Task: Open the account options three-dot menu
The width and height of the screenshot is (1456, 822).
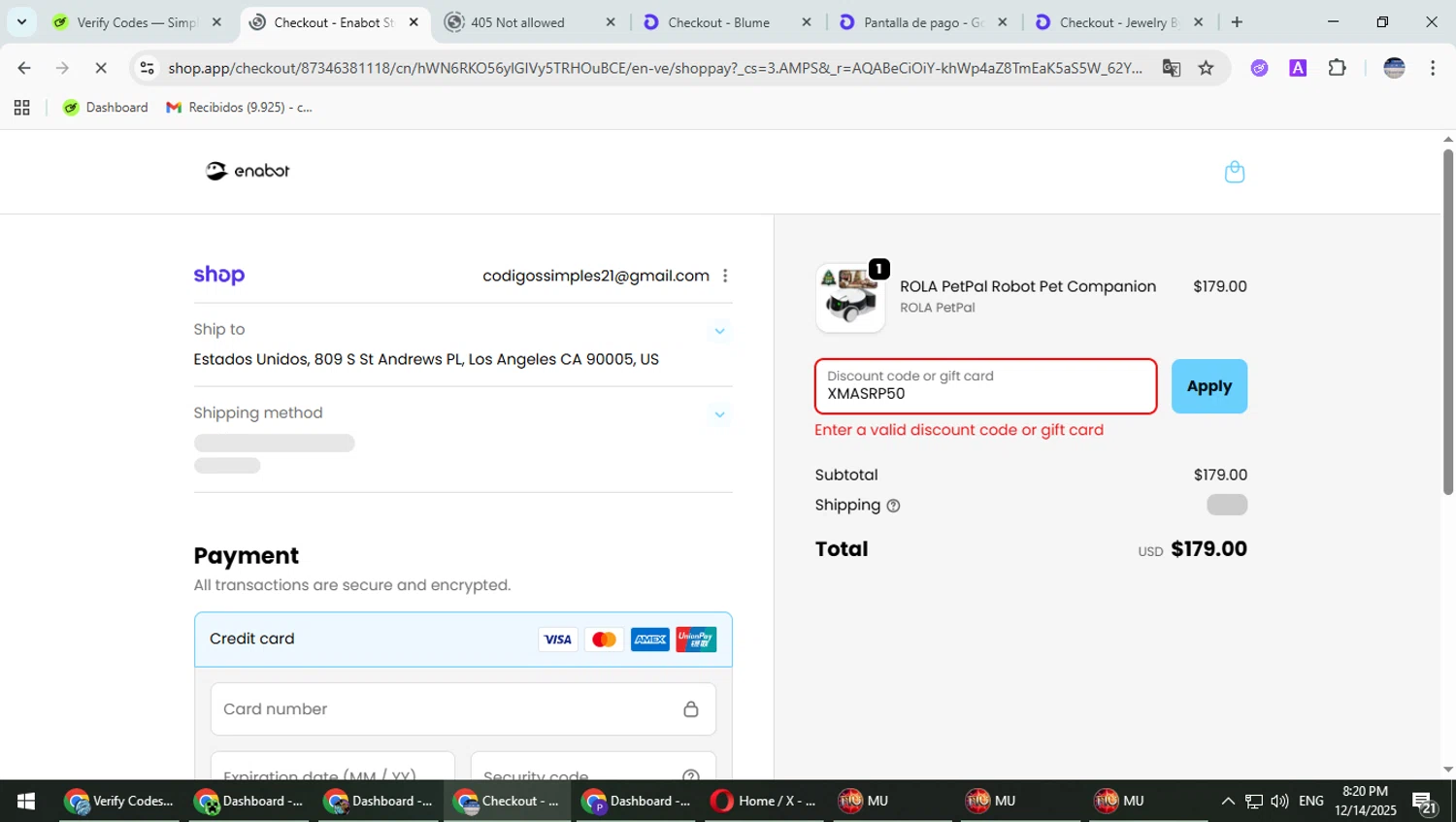Action: coord(725,276)
